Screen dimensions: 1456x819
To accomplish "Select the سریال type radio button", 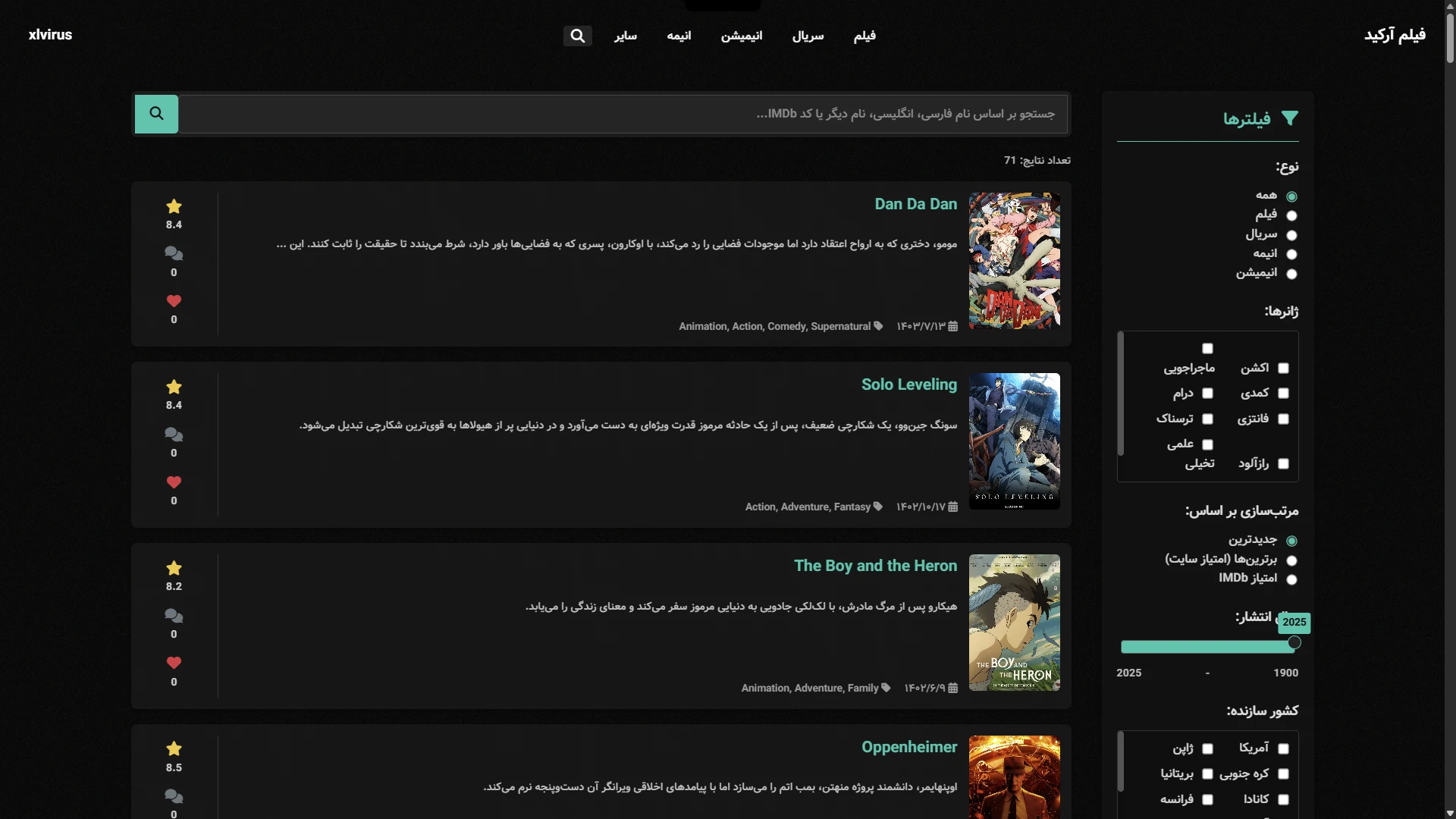I will tap(1291, 235).
